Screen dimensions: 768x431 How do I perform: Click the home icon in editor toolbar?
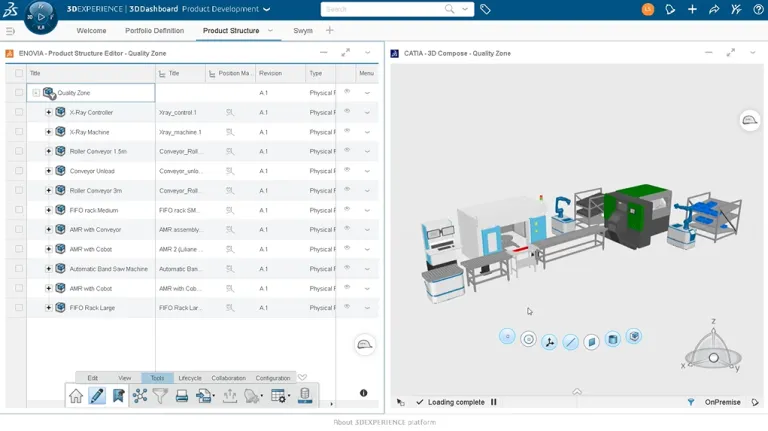76,396
